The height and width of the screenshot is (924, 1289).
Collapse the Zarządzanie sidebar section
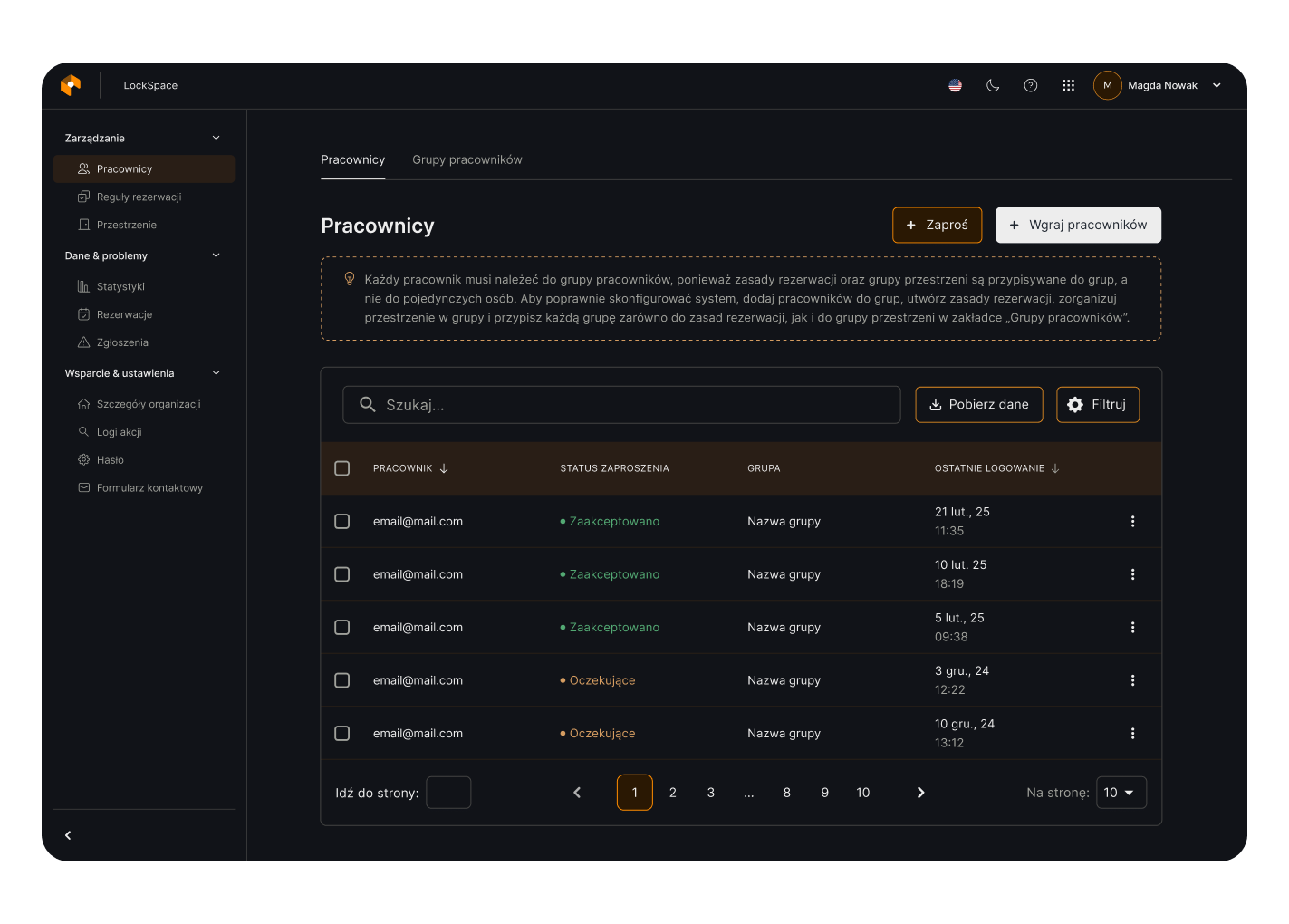(x=216, y=139)
